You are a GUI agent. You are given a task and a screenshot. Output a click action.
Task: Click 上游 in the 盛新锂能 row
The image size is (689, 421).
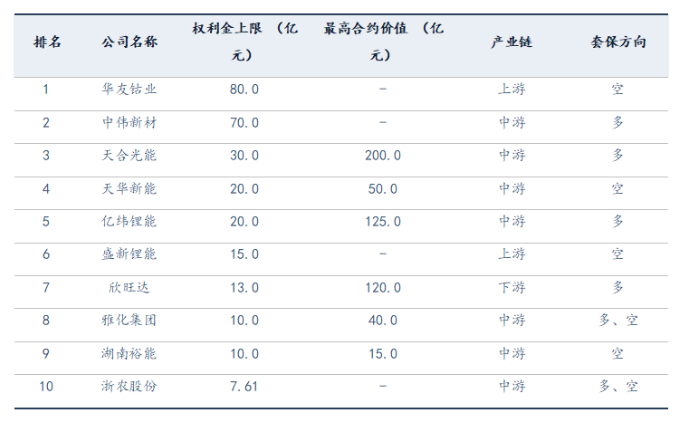[512, 254]
